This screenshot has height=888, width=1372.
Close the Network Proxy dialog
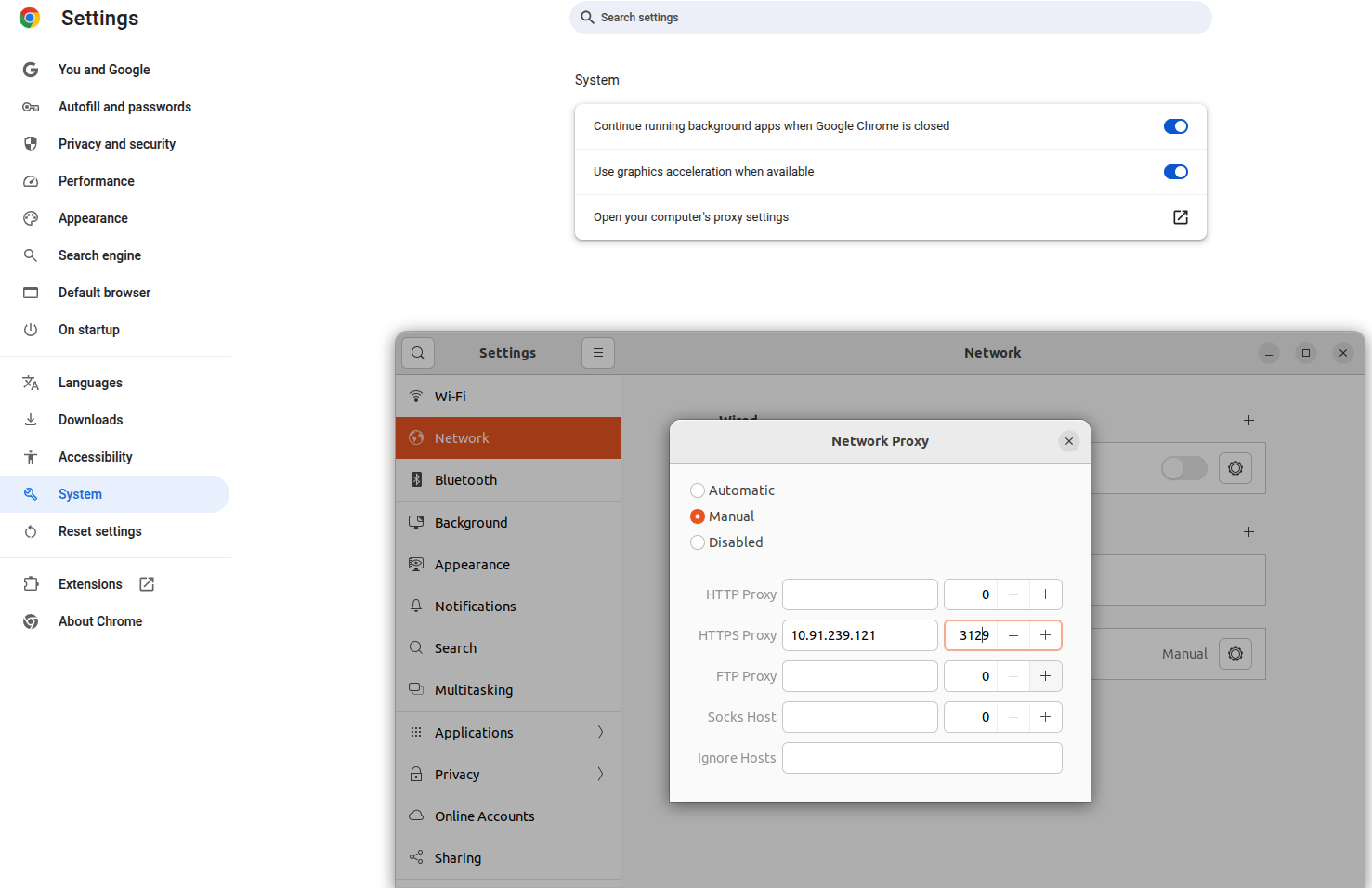coord(1069,441)
